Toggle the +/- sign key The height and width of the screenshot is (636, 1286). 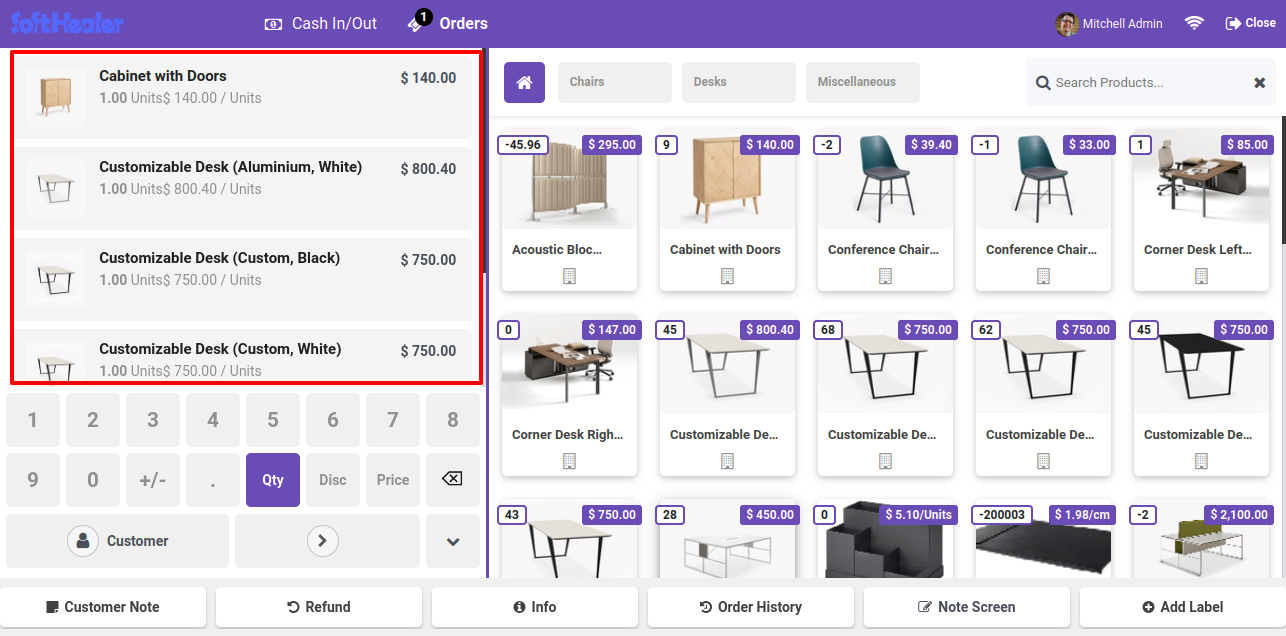153,480
